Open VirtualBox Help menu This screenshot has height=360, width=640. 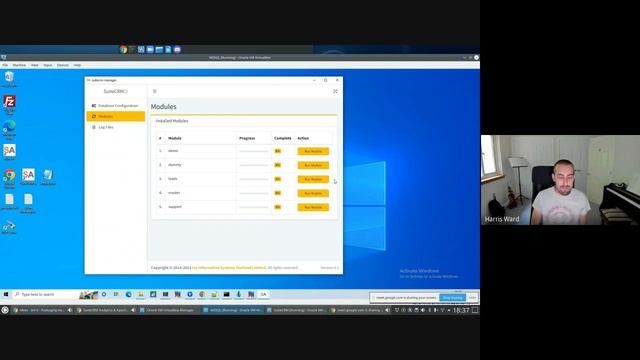pyautogui.click(x=77, y=65)
